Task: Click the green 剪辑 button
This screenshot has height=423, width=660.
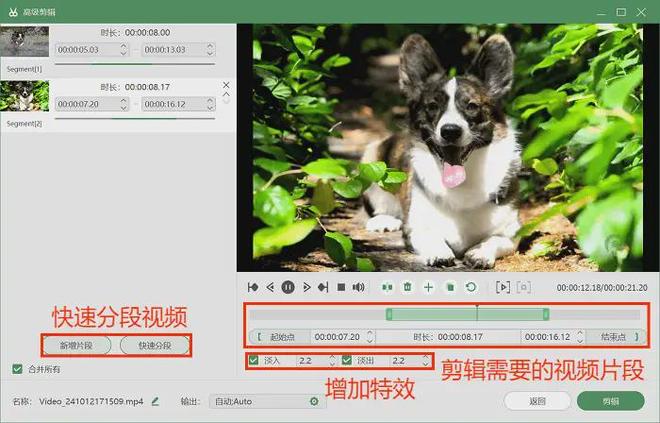Action: [609, 401]
